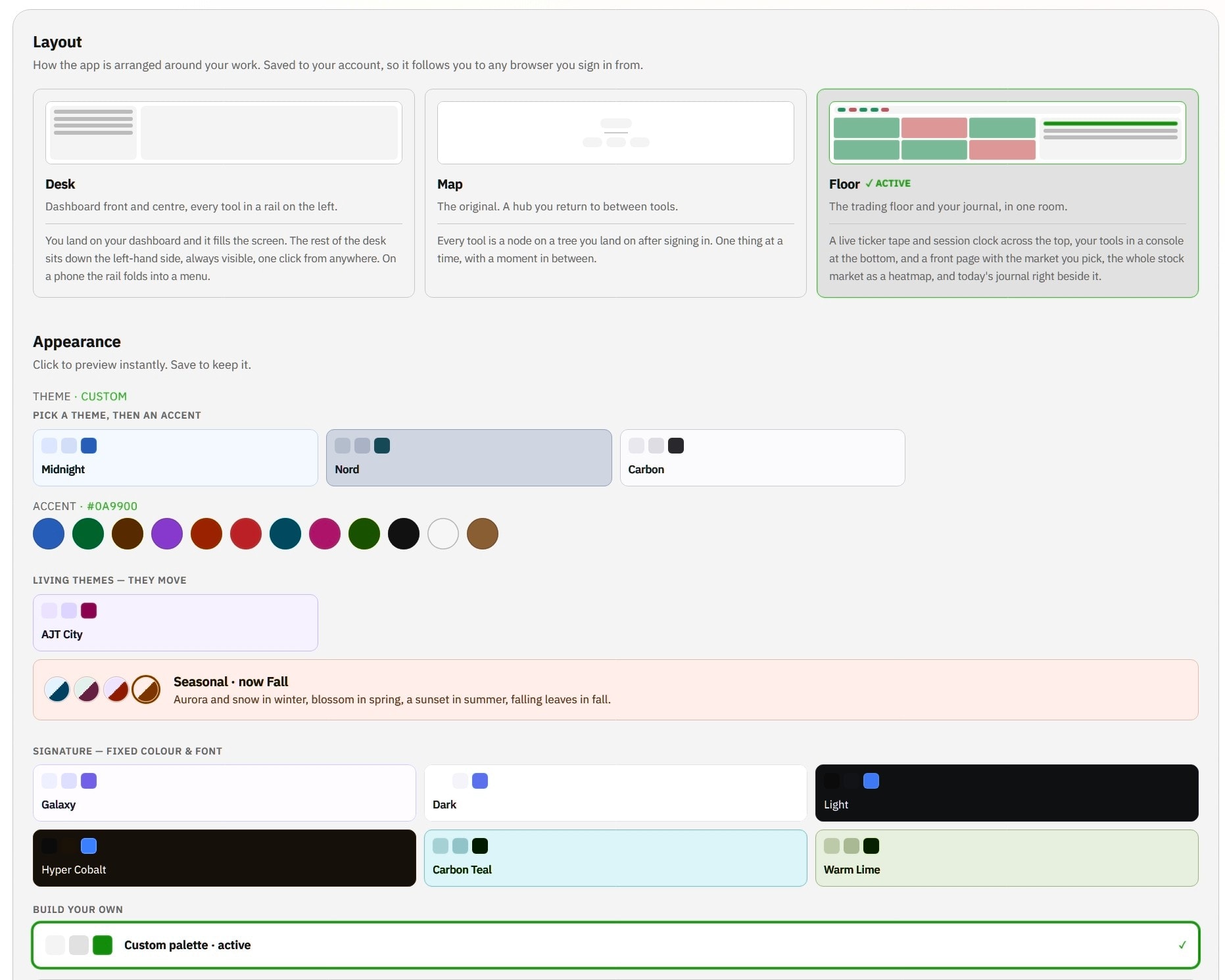Select the Floor layout card
Image resolution: width=1225 pixels, height=980 pixels.
[x=1007, y=193]
